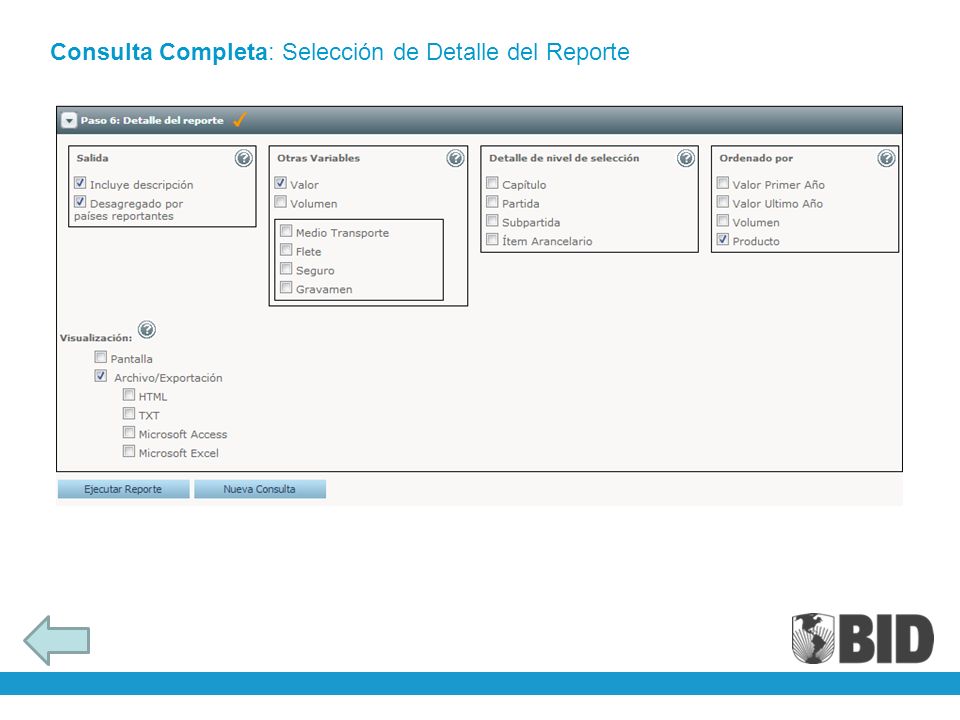Collapse the Paso 6 section arrow

(69, 121)
